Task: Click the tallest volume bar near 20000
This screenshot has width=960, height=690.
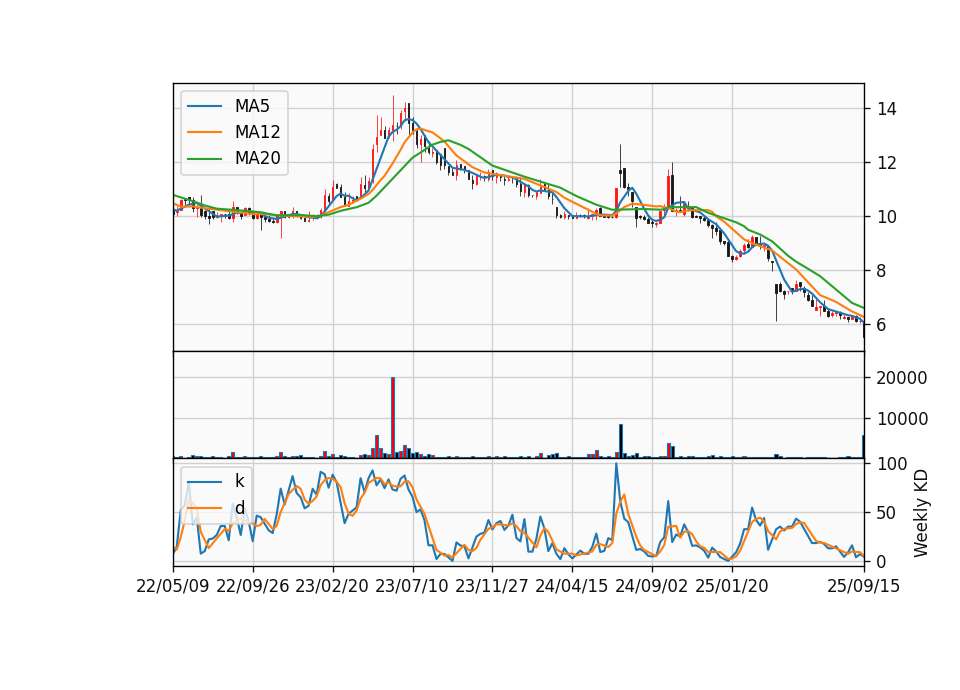Action: (x=393, y=418)
